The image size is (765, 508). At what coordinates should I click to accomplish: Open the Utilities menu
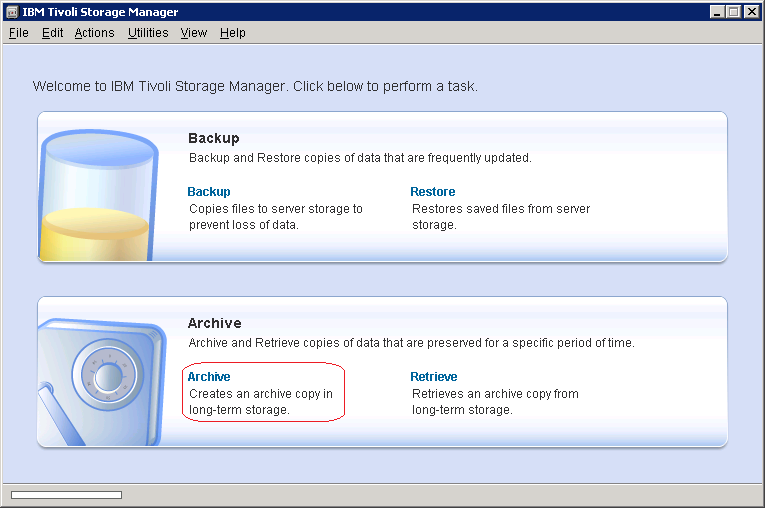click(148, 33)
